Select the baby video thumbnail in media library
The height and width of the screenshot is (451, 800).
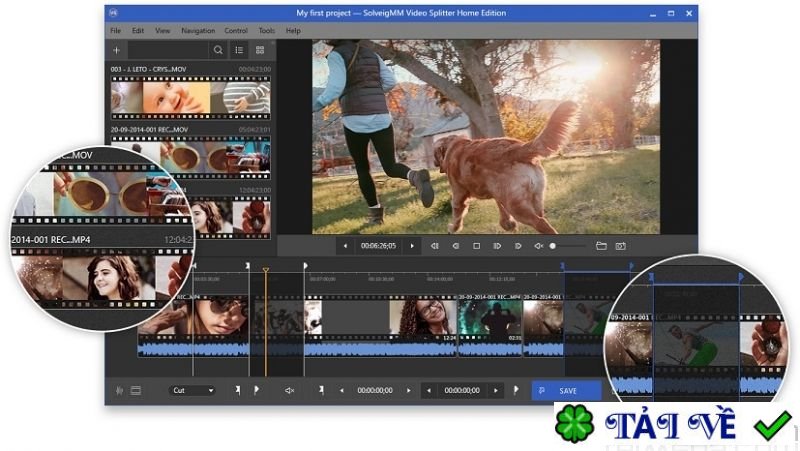176,98
